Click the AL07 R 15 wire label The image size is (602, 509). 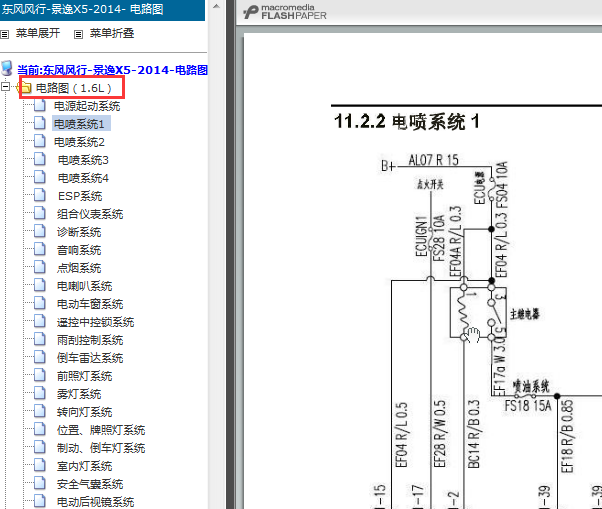433,160
